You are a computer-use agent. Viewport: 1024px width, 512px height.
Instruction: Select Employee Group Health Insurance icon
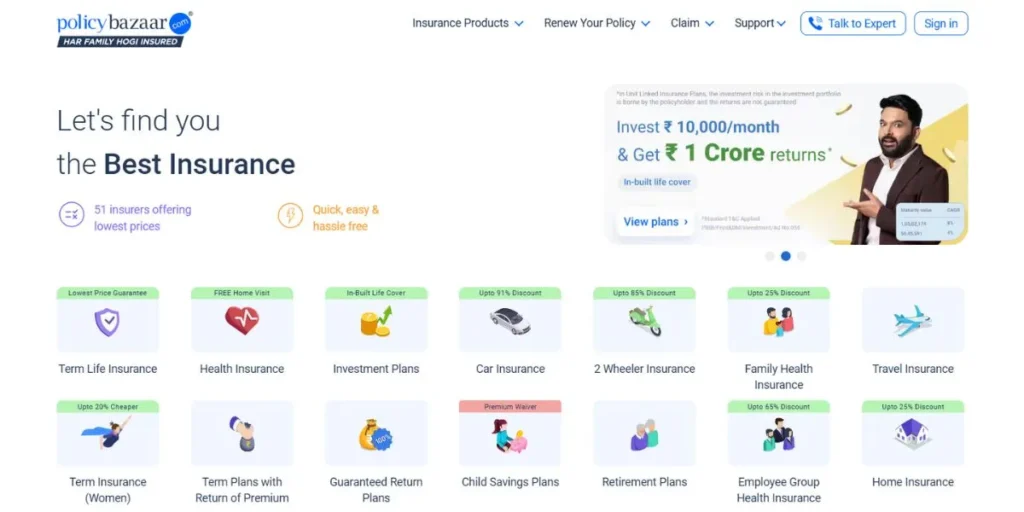click(x=778, y=435)
